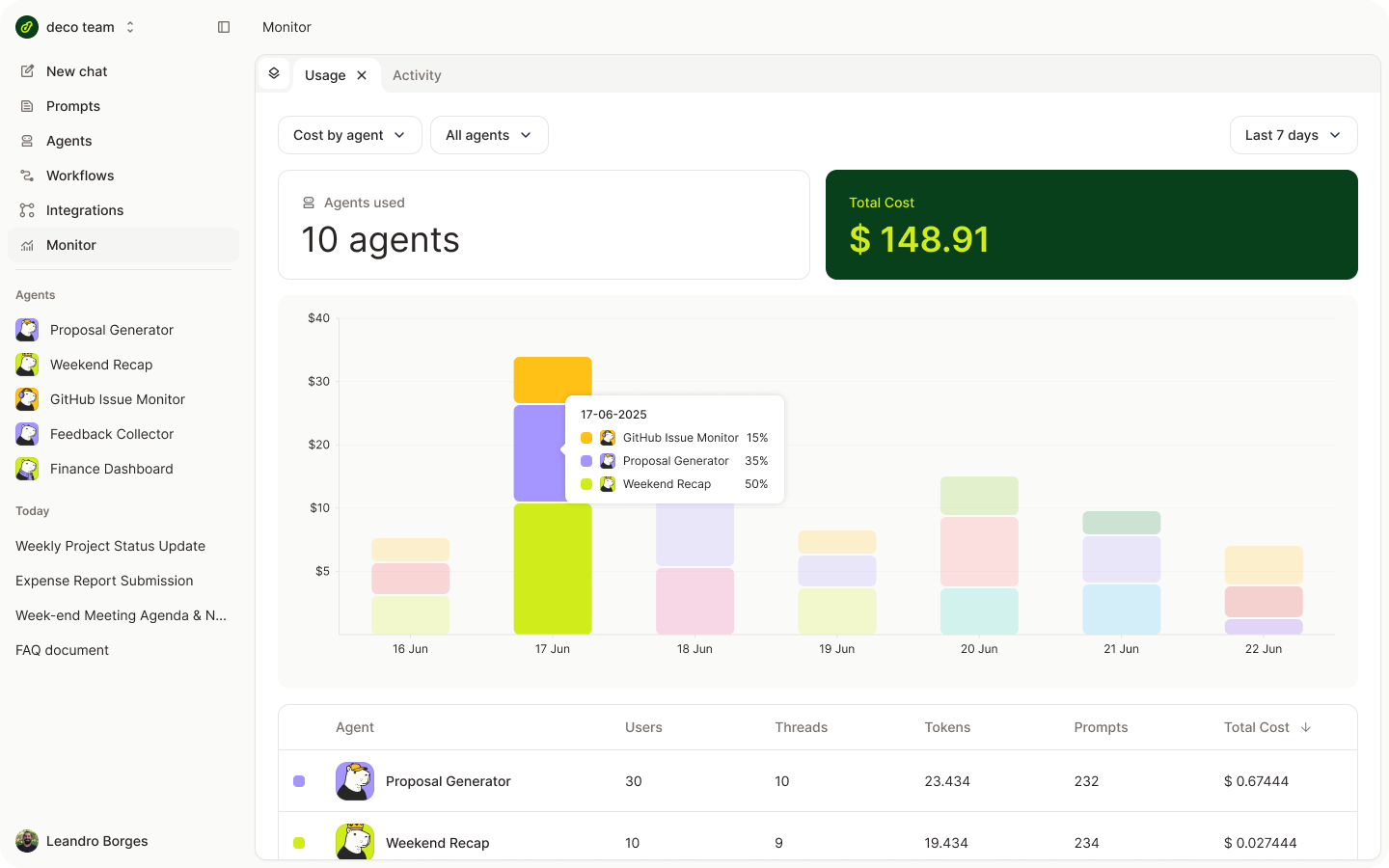Go to the Agents page

click(123, 141)
